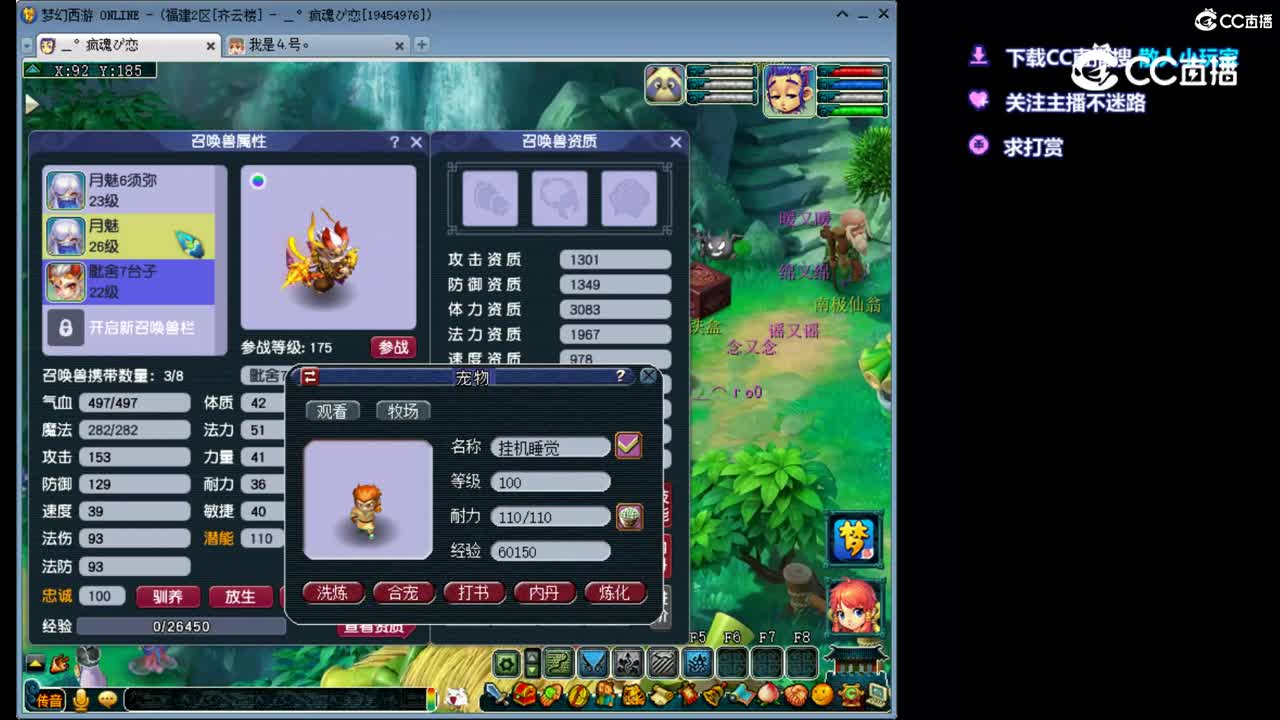
Task: Expand the side panel with the white arrow
Action: 32,104
